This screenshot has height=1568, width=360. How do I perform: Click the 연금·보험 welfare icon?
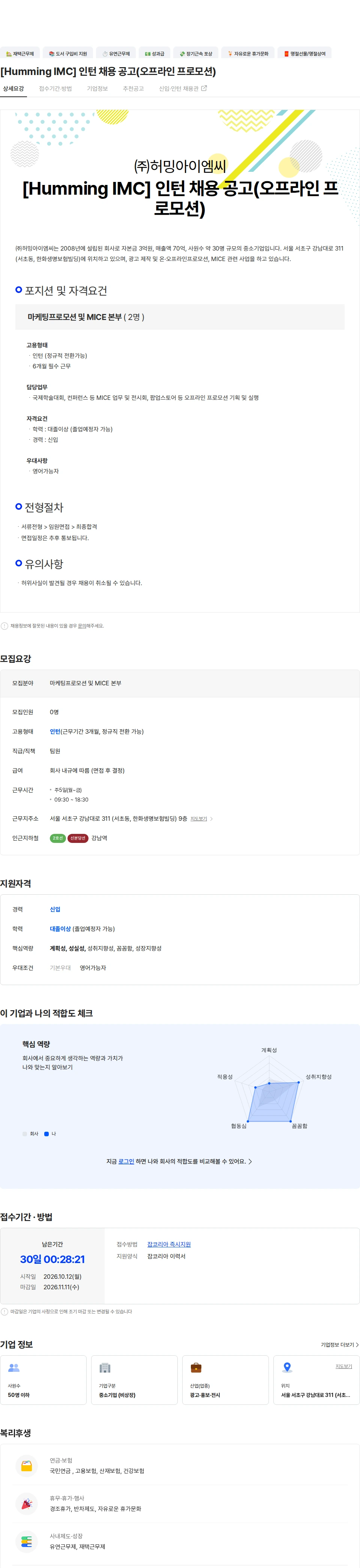click(x=26, y=1465)
